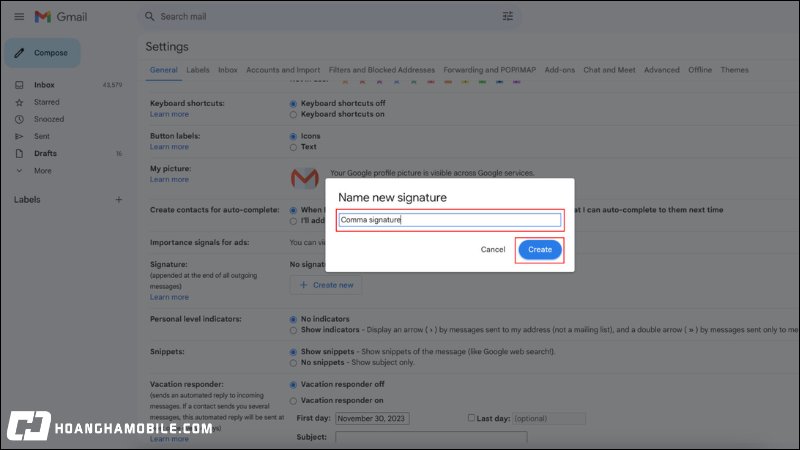800x450 pixels.
Task: Select Text for button labels
Action: point(293,147)
